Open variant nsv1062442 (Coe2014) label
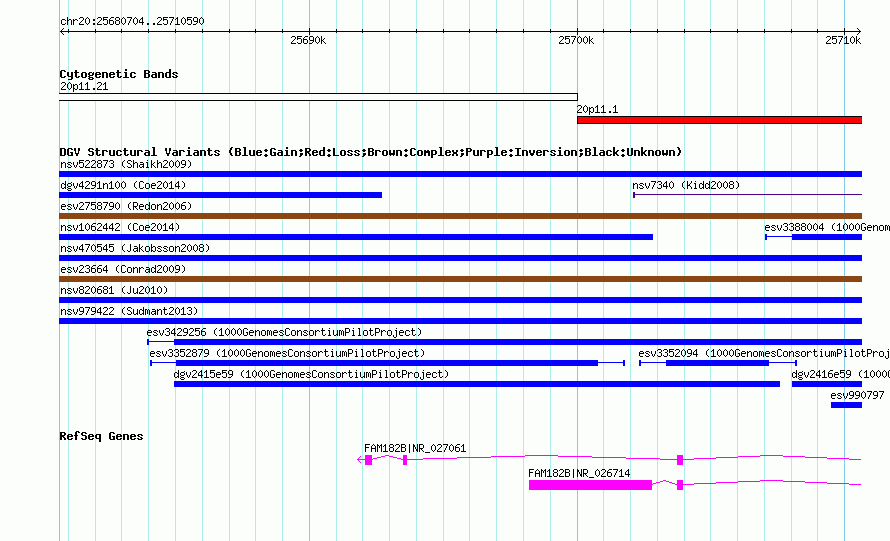890x541 pixels. tap(120, 227)
